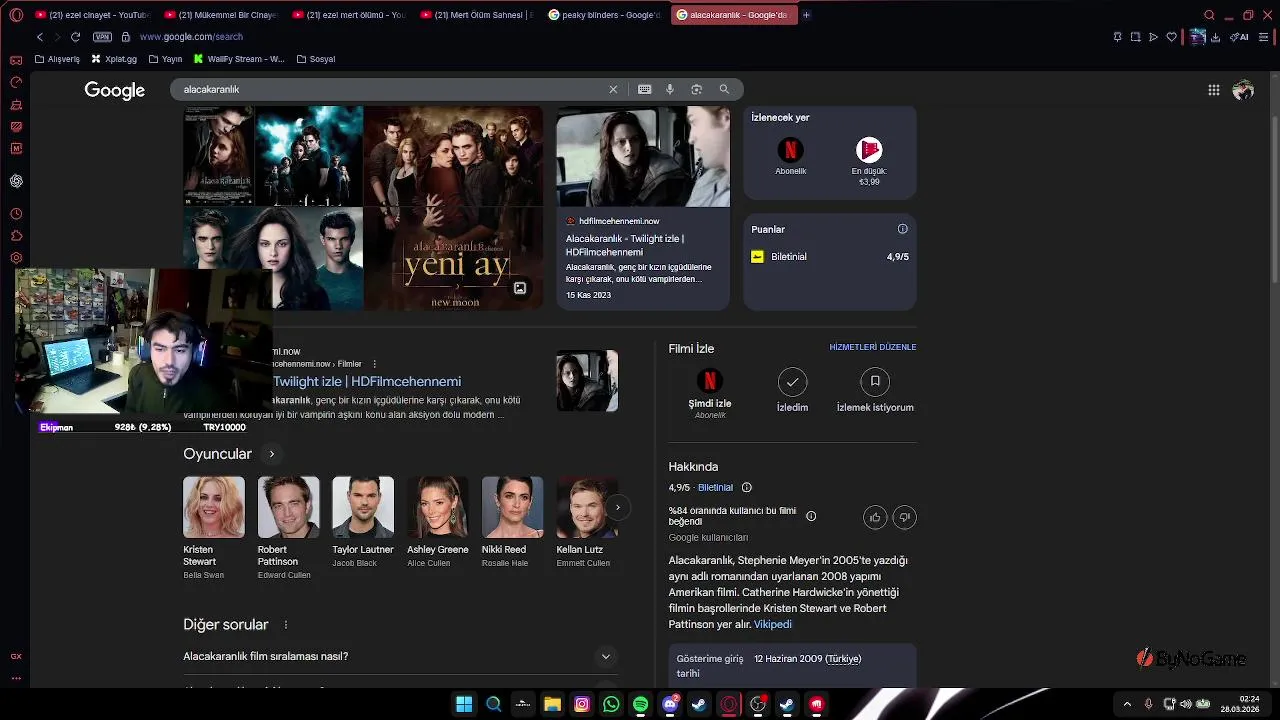Open ChatGPT icon in Opera sidebar

[16, 181]
